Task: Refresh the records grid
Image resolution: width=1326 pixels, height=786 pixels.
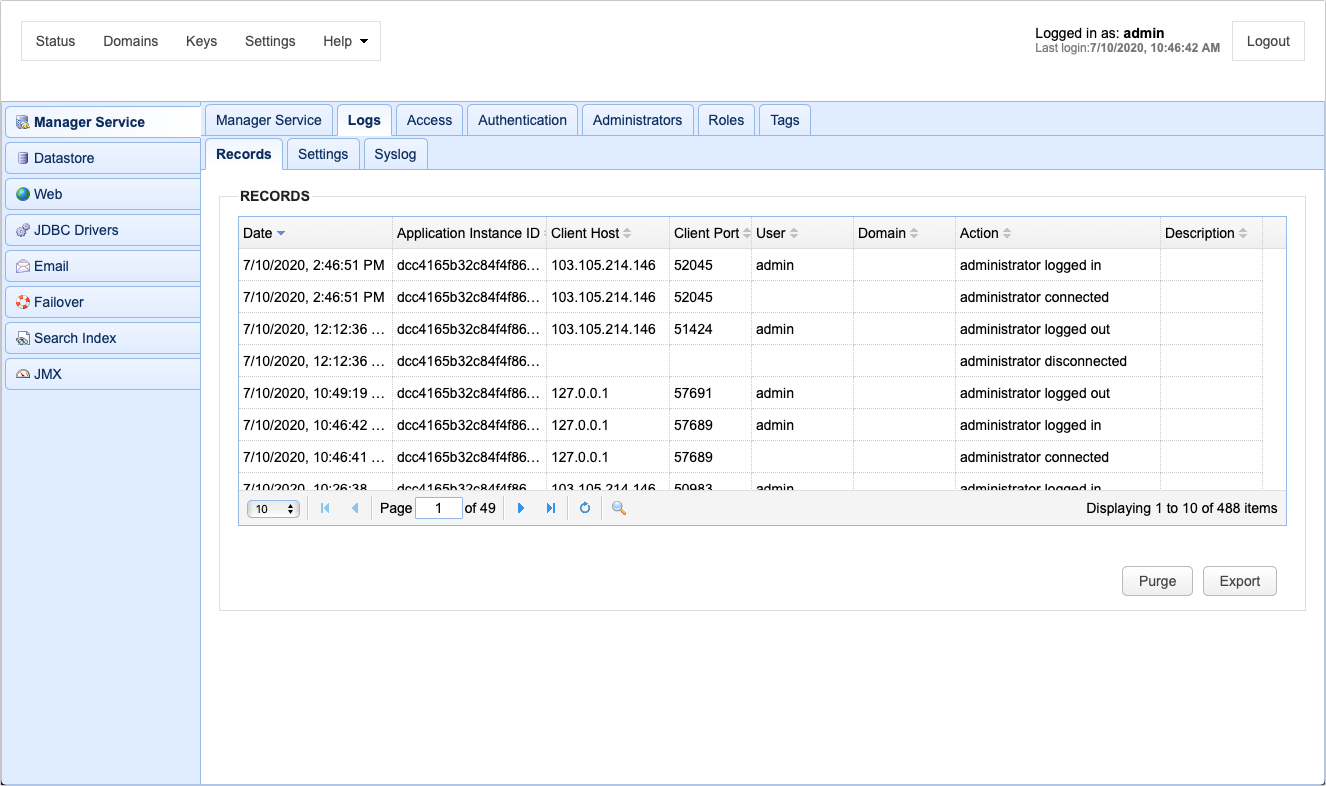Action: (585, 508)
